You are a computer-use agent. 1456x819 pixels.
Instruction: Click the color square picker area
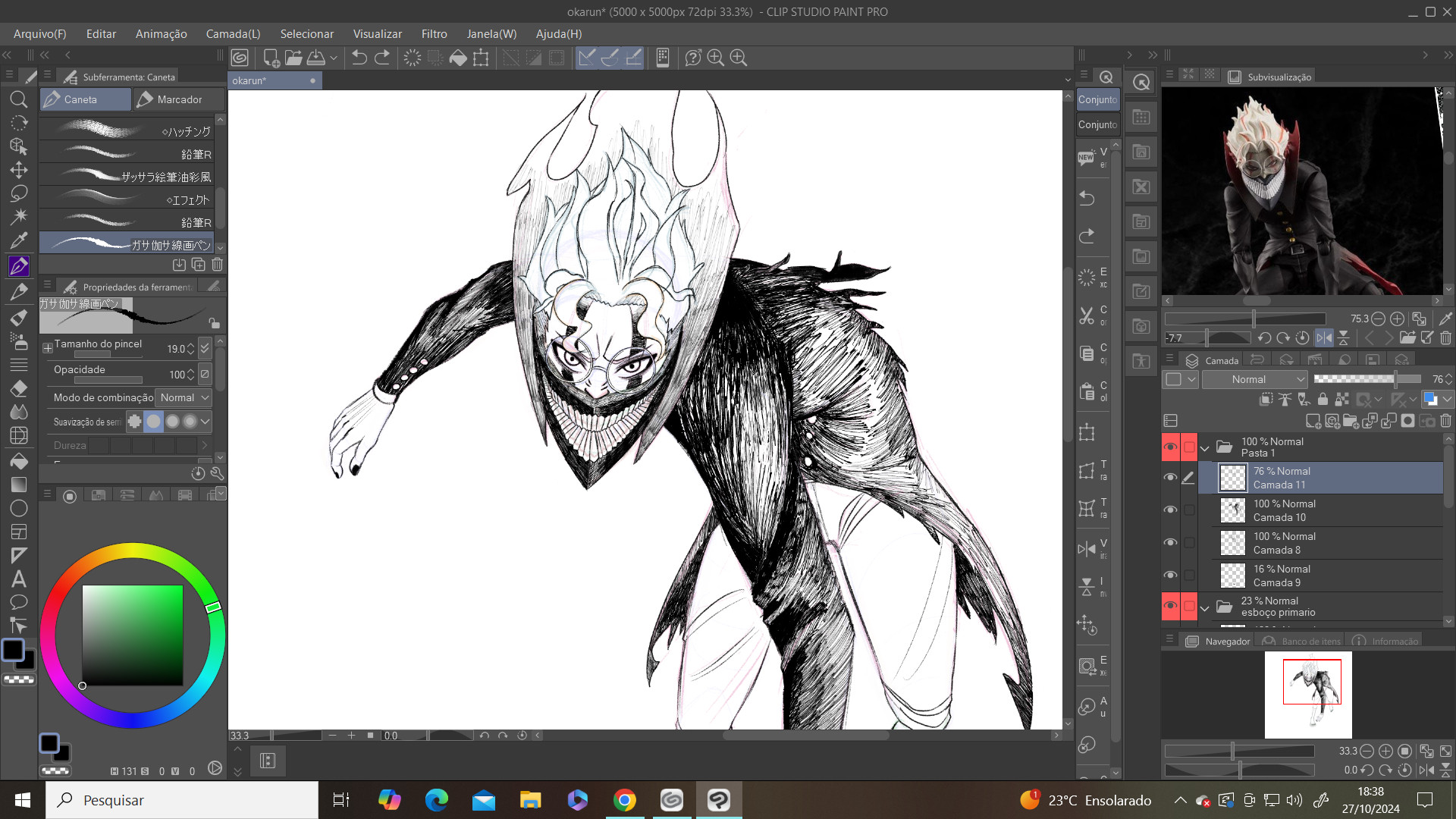point(132,635)
